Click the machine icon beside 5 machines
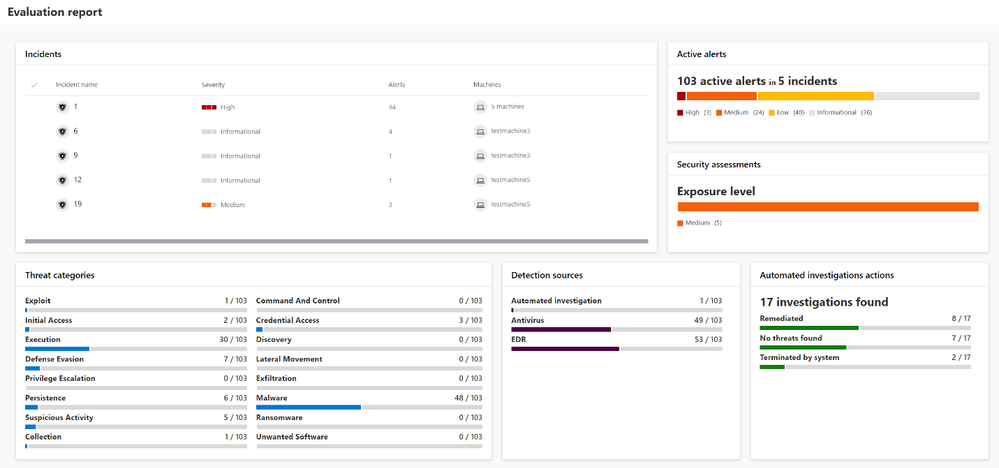 click(480, 107)
